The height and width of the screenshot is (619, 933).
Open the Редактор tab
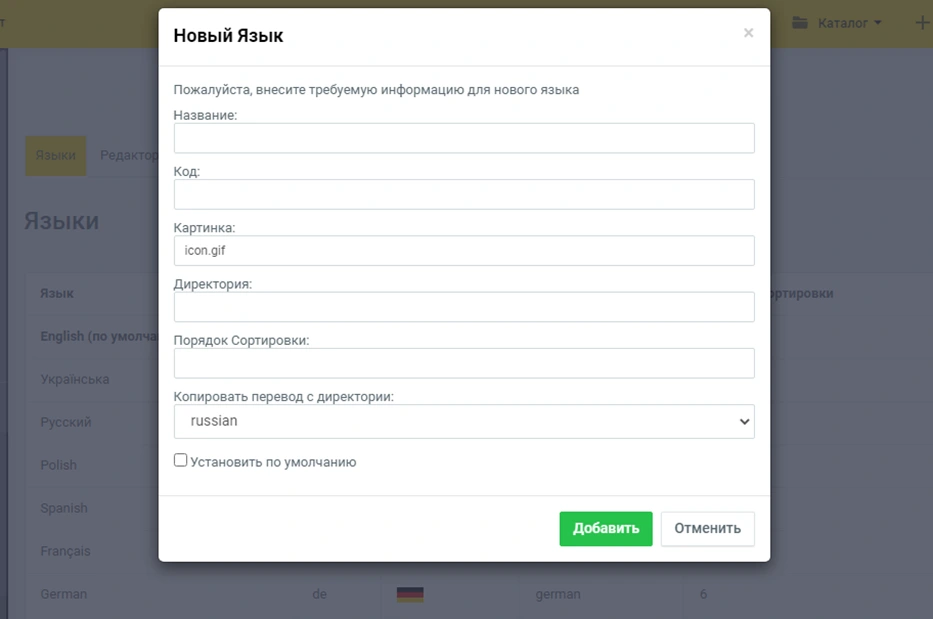128,156
